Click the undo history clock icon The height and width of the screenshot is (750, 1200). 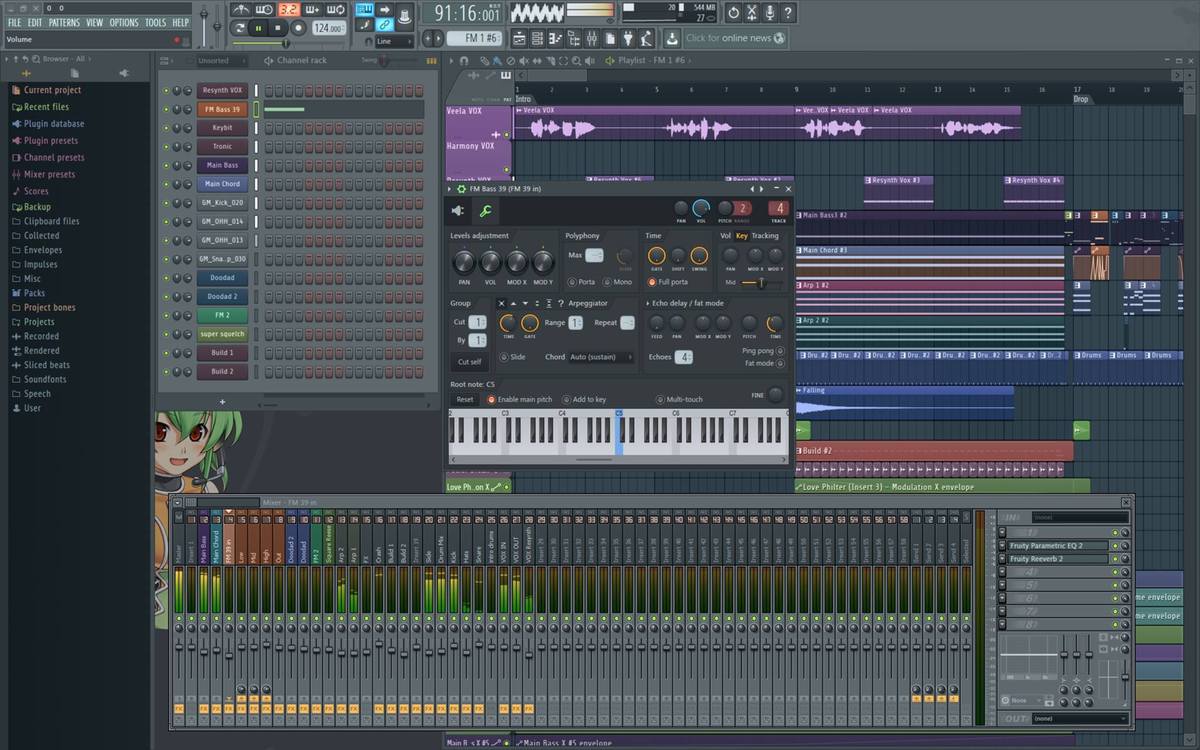pyautogui.click(x=733, y=13)
